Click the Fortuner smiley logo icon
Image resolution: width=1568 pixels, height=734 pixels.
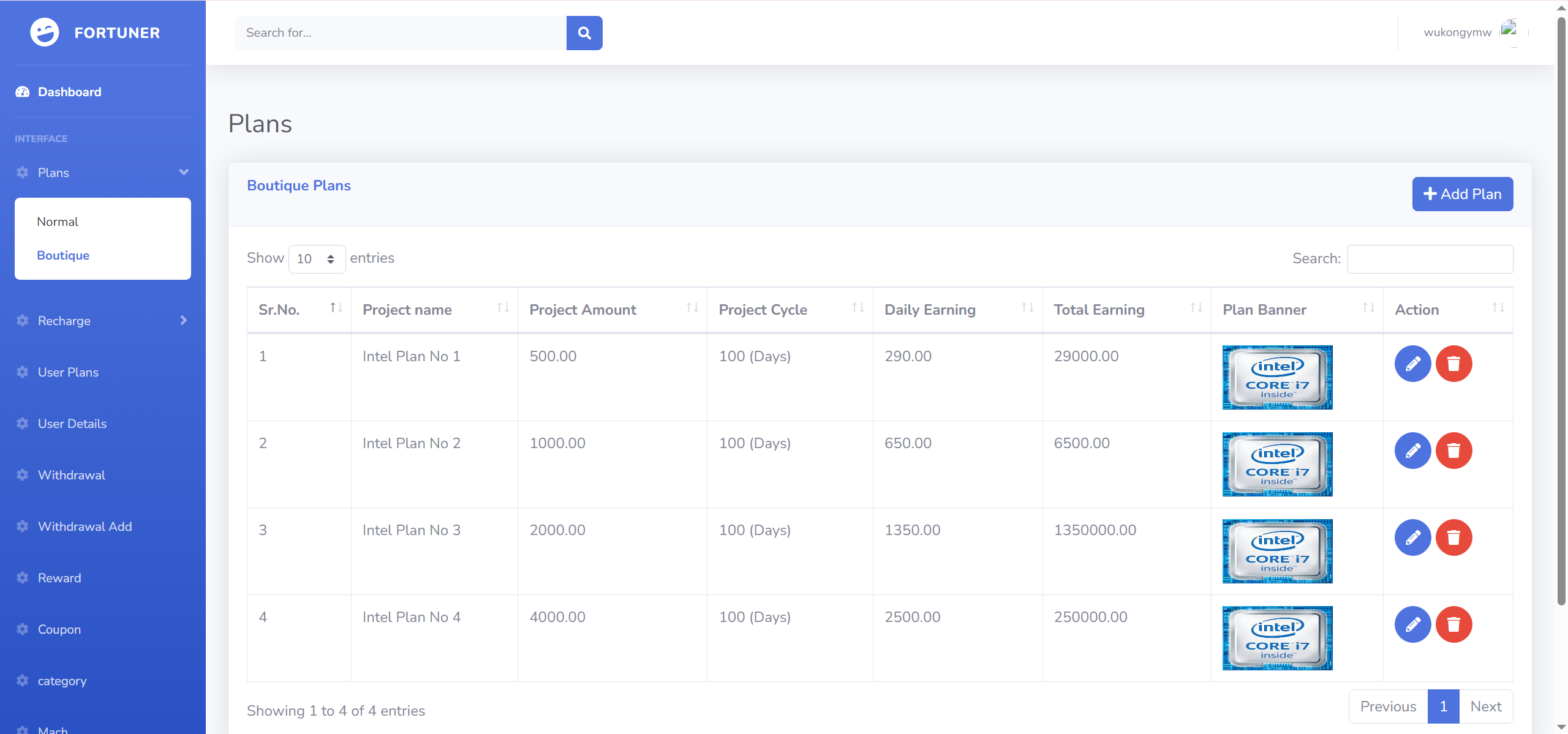click(45, 32)
